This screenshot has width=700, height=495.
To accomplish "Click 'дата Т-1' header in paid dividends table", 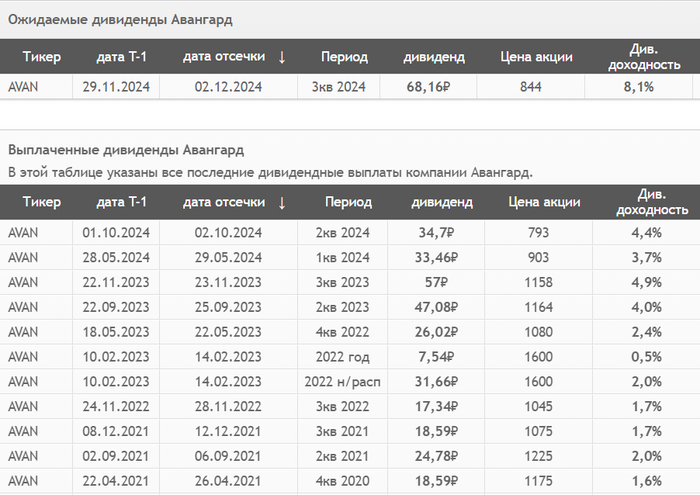I will pos(121,202).
